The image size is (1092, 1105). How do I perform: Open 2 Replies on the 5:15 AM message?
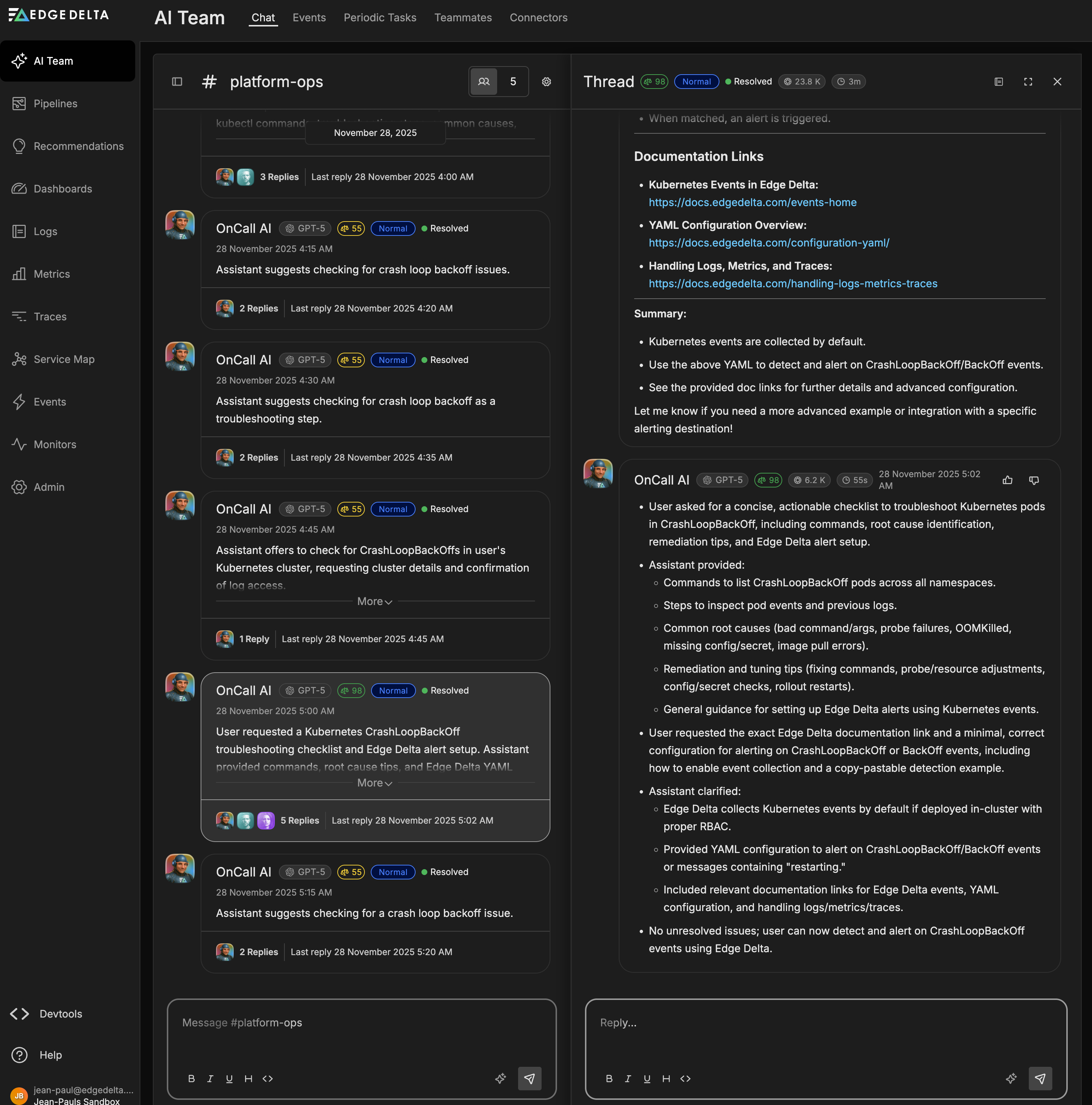[x=259, y=951]
